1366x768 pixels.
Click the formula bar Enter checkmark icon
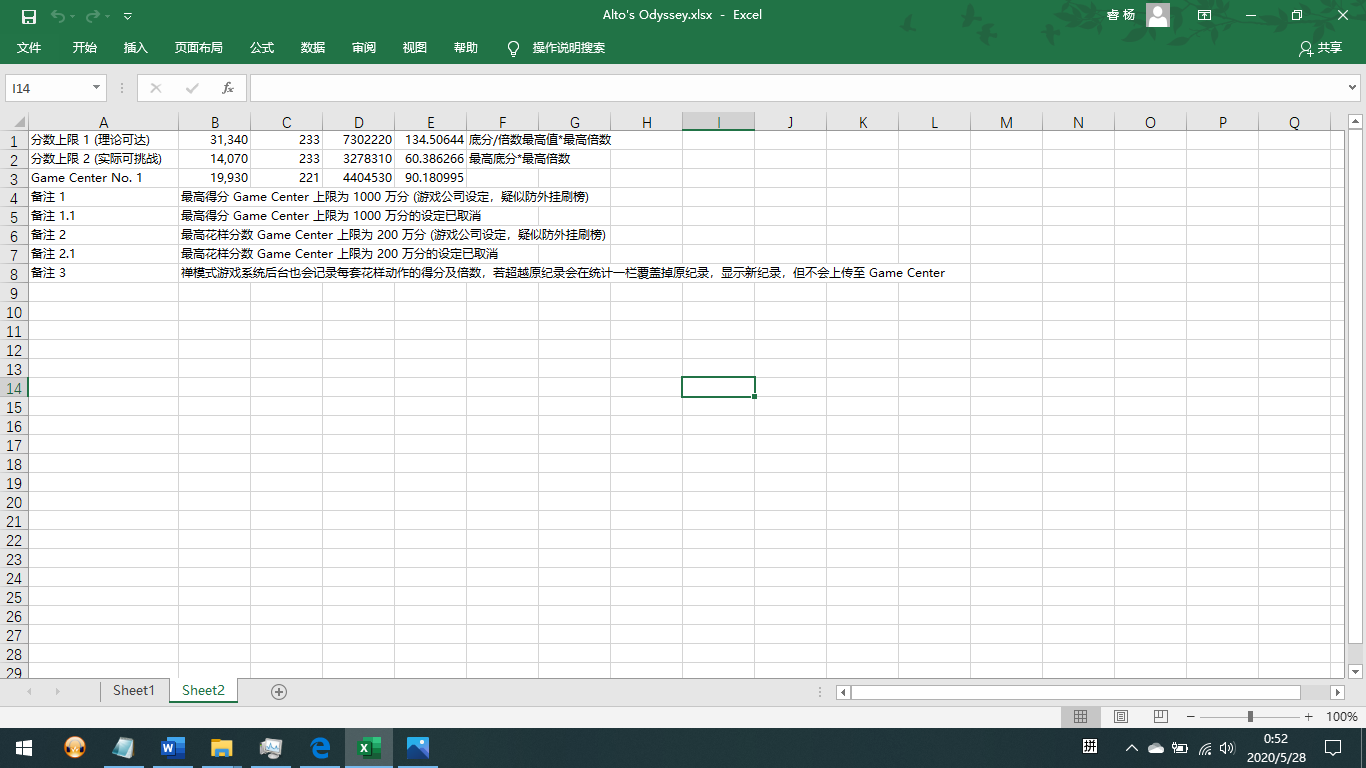[192, 88]
